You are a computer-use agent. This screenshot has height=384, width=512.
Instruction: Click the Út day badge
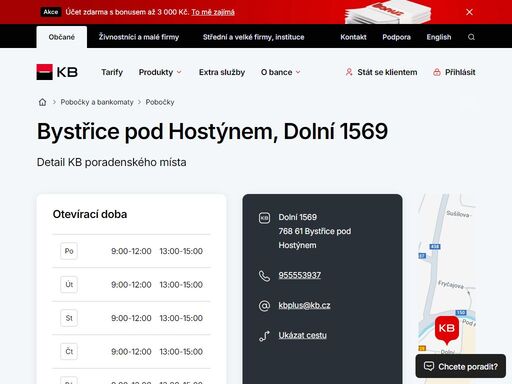click(x=69, y=284)
